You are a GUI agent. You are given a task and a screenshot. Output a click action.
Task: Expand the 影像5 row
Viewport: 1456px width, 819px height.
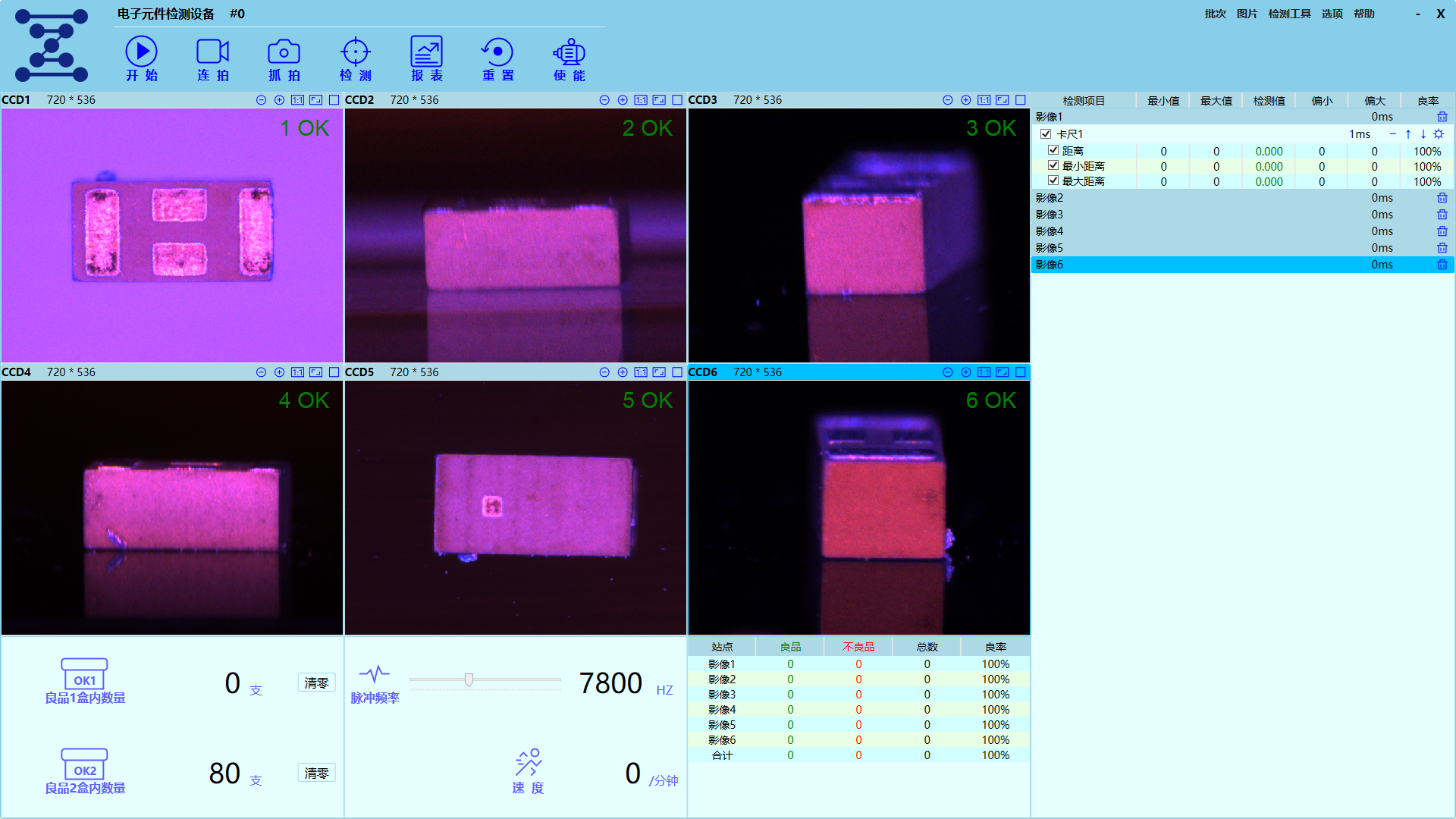pos(1050,248)
